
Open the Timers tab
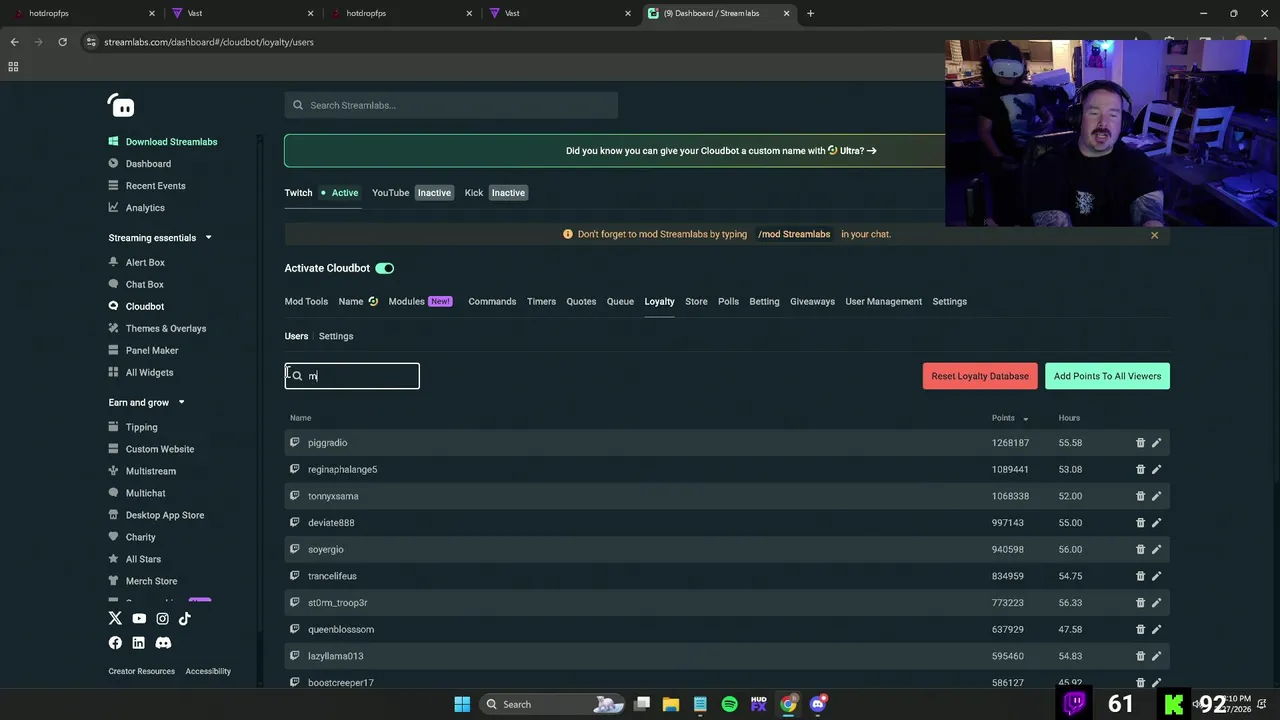pyautogui.click(x=541, y=302)
